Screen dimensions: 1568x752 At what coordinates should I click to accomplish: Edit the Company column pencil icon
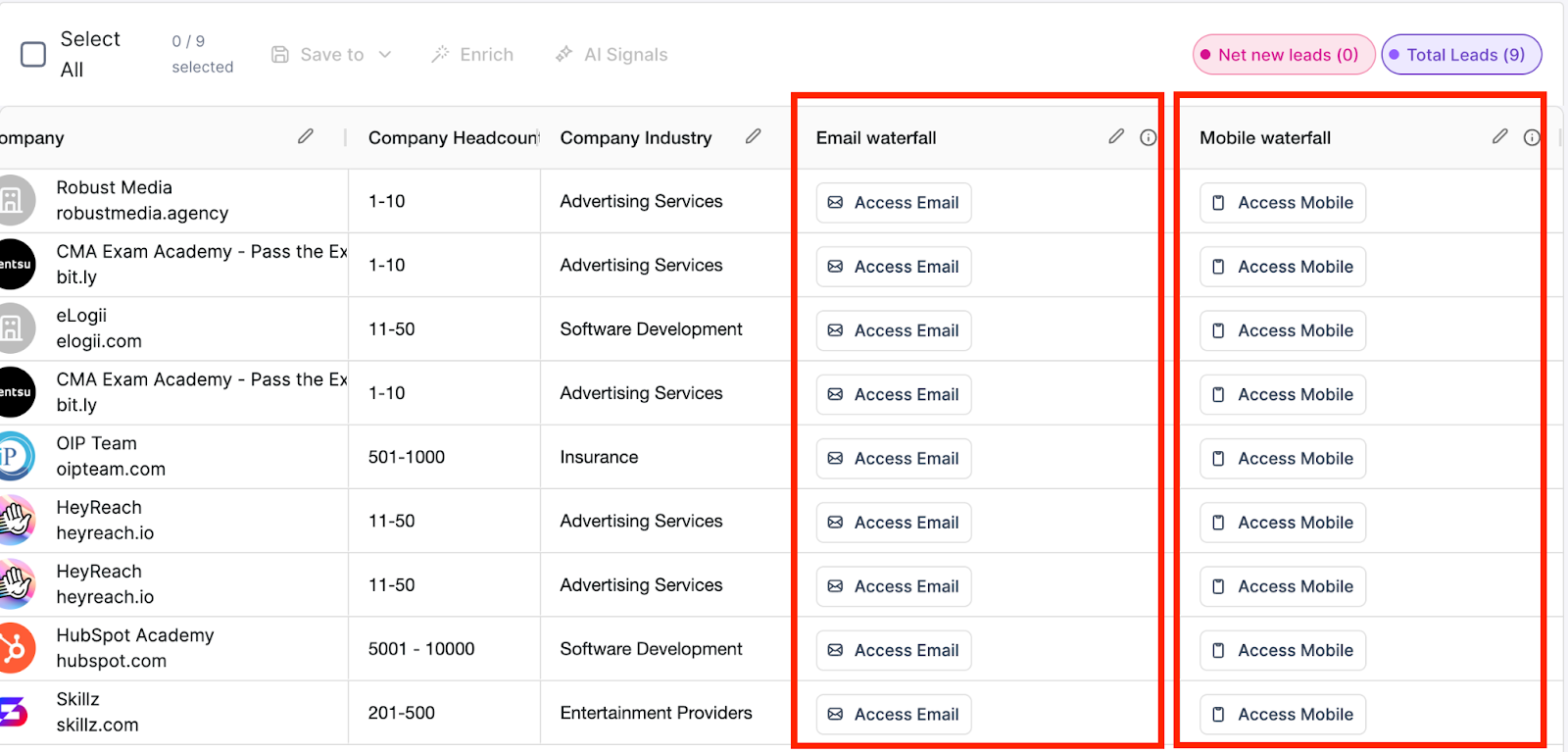306,136
